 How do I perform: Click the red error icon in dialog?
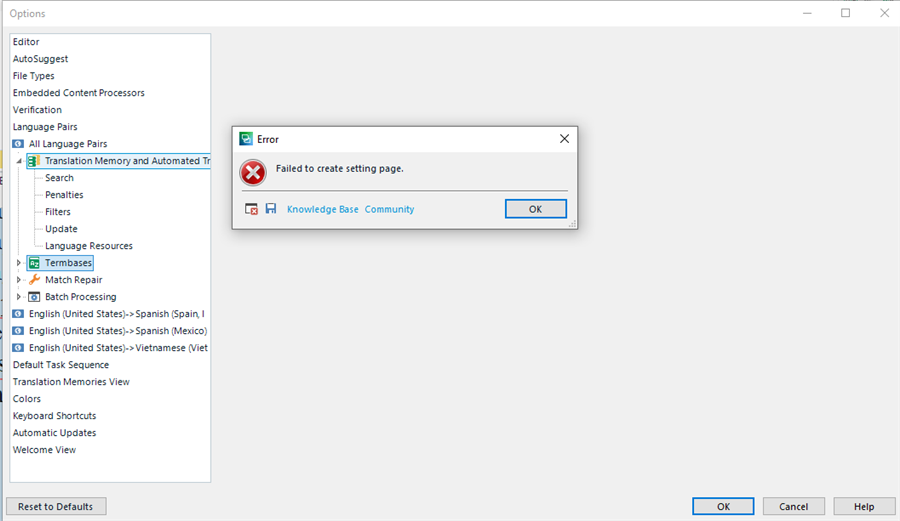click(x=253, y=172)
